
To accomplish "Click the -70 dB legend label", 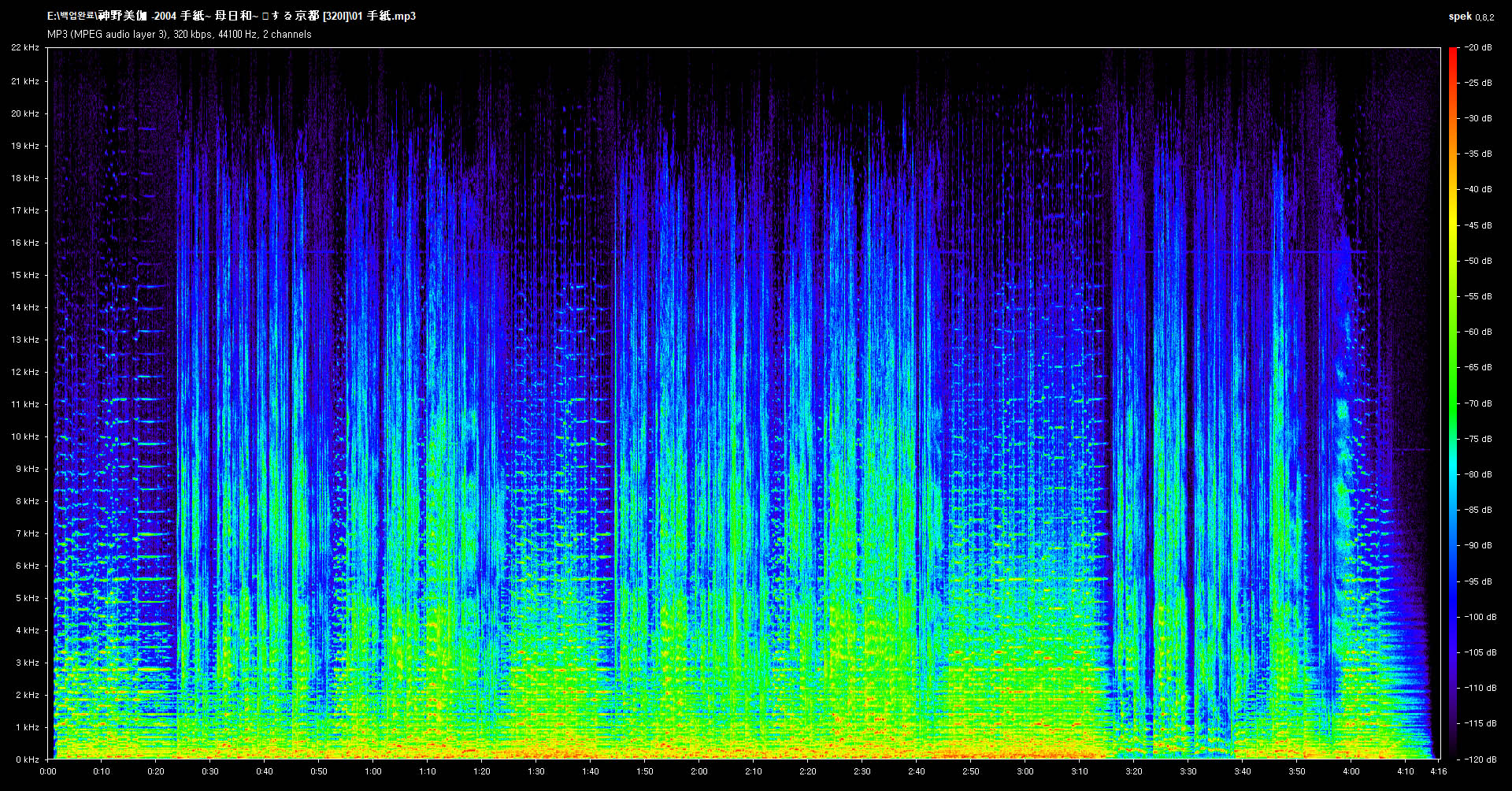I will (x=1478, y=403).
